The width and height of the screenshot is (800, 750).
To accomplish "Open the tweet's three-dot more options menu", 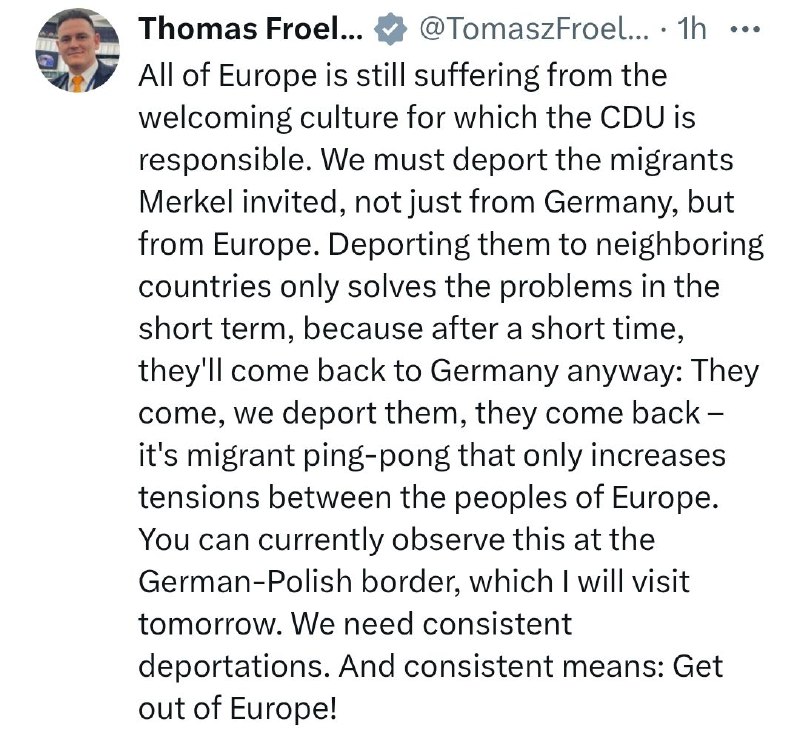I will click(745, 30).
